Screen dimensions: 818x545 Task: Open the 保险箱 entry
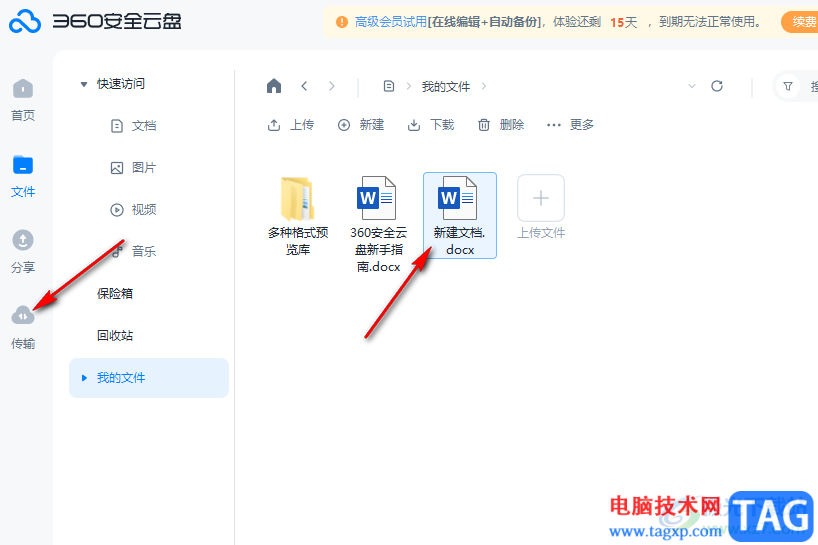pyautogui.click(x=115, y=294)
